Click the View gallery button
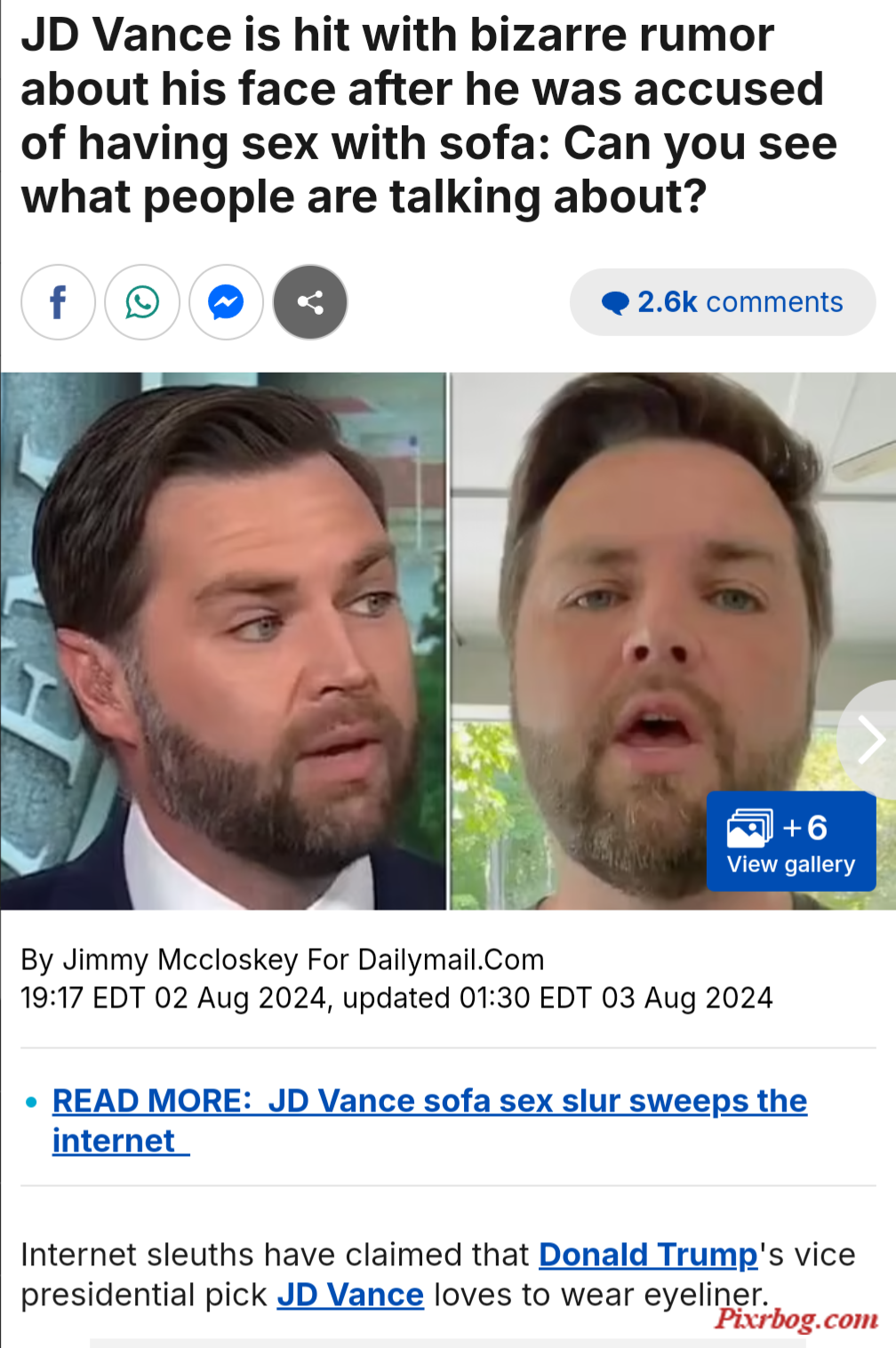This screenshot has width=896, height=1348. pos(791,841)
